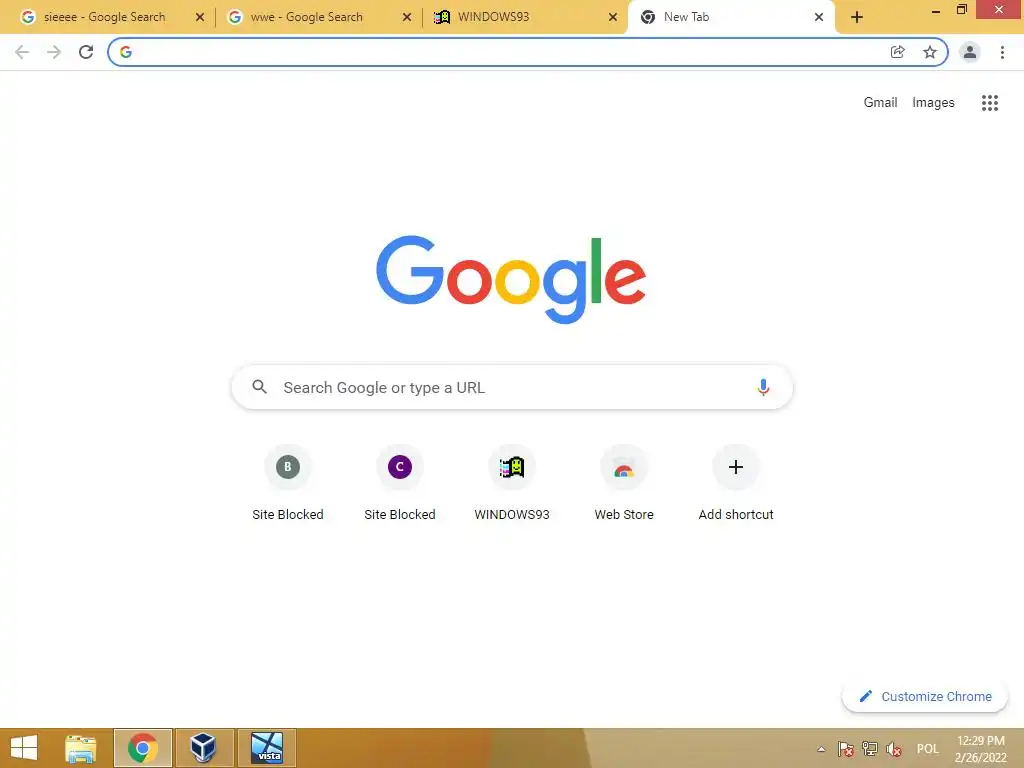Open the Google apps grid

(990, 103)
